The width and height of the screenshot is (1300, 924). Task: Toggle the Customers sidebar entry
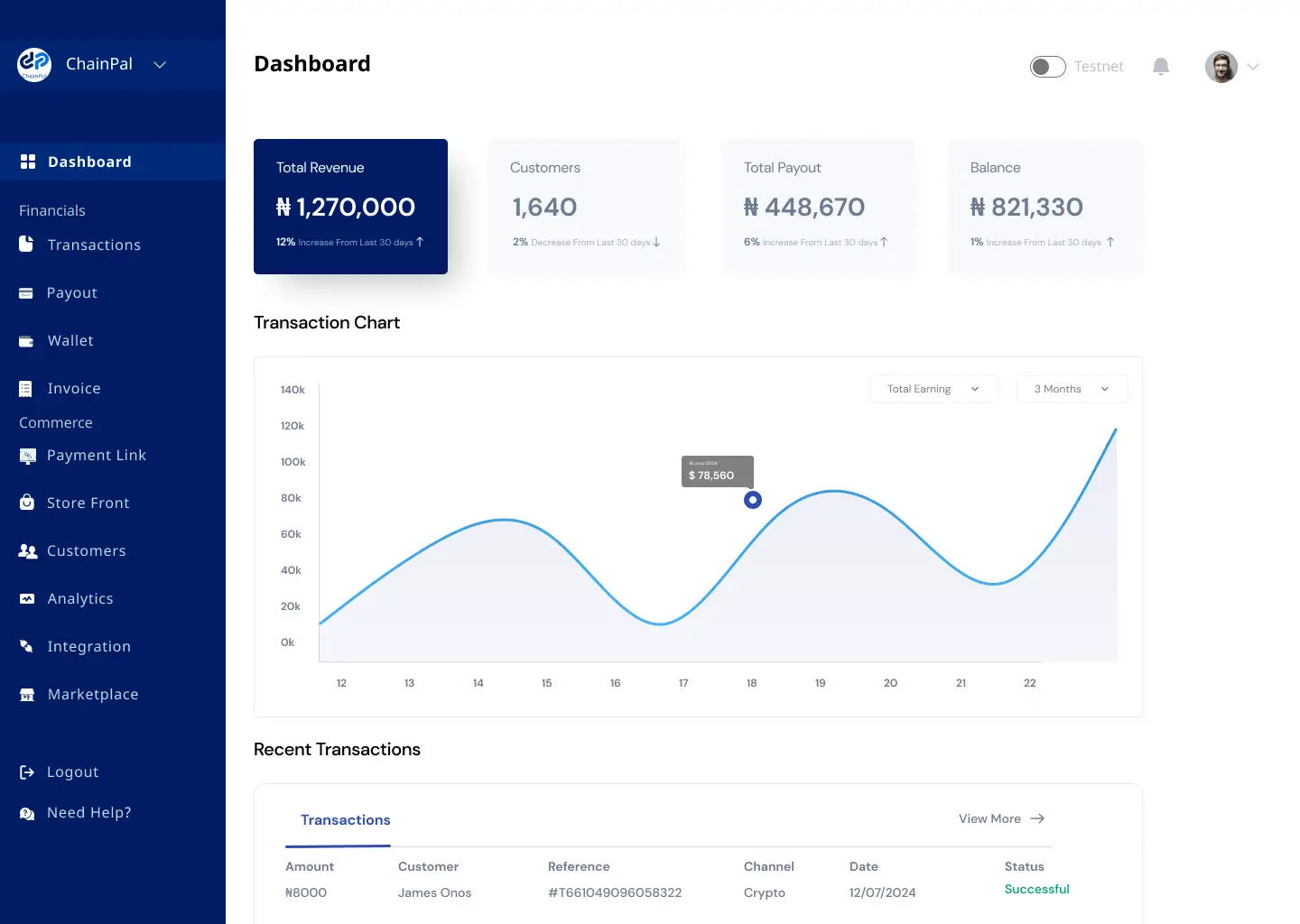(86, 550)
